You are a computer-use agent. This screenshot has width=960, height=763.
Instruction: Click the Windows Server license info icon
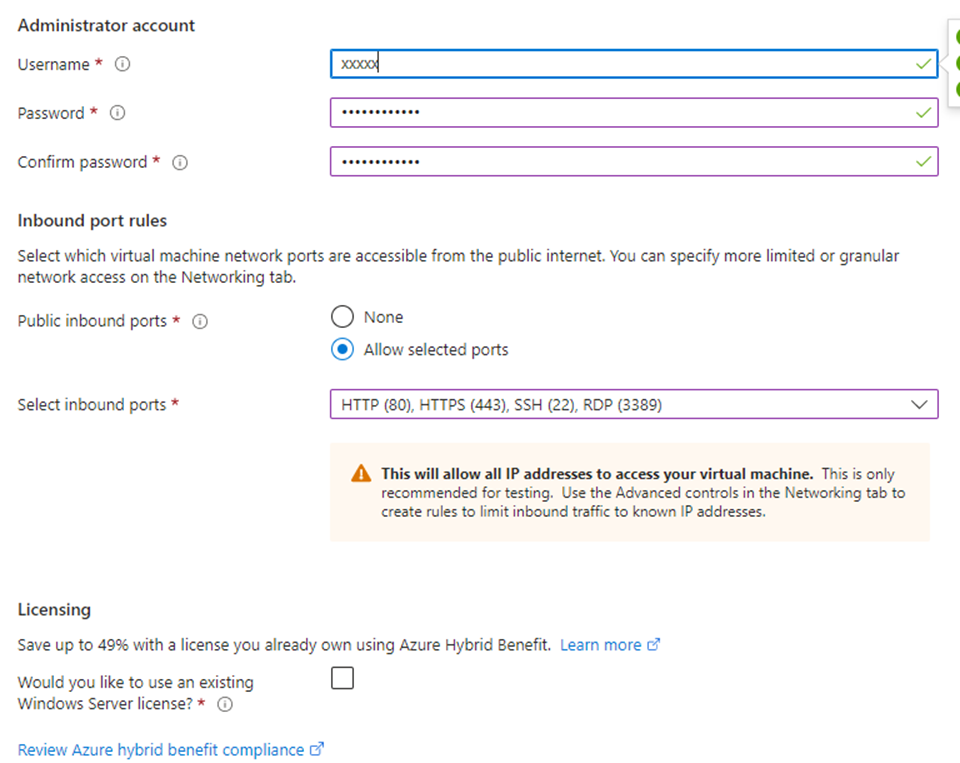(x=225, y=704)
